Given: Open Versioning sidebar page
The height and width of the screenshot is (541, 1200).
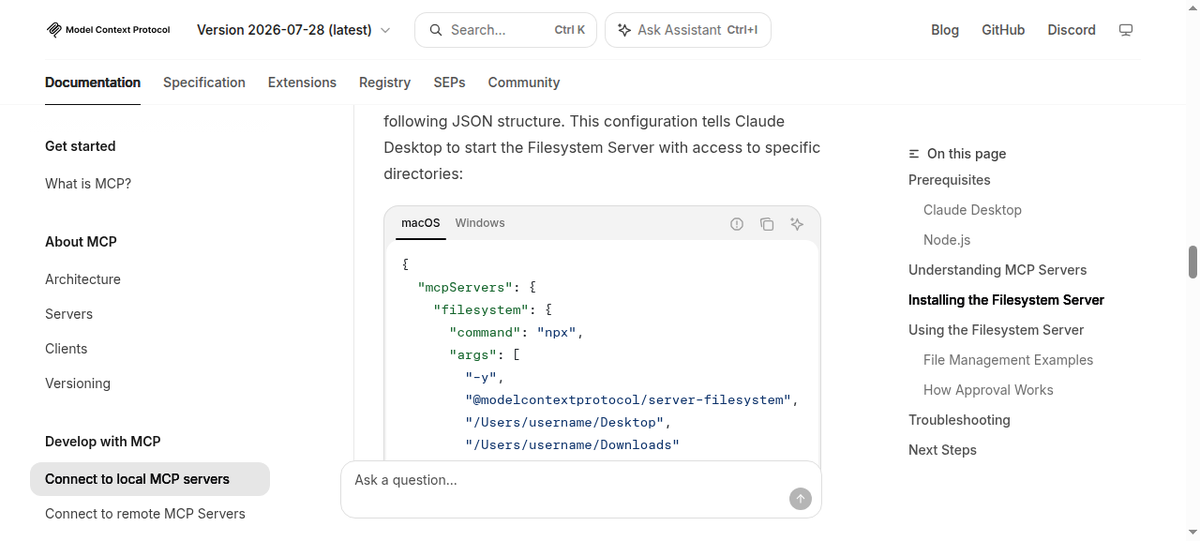Looking at the screenshot, I should tap(78, 383).
